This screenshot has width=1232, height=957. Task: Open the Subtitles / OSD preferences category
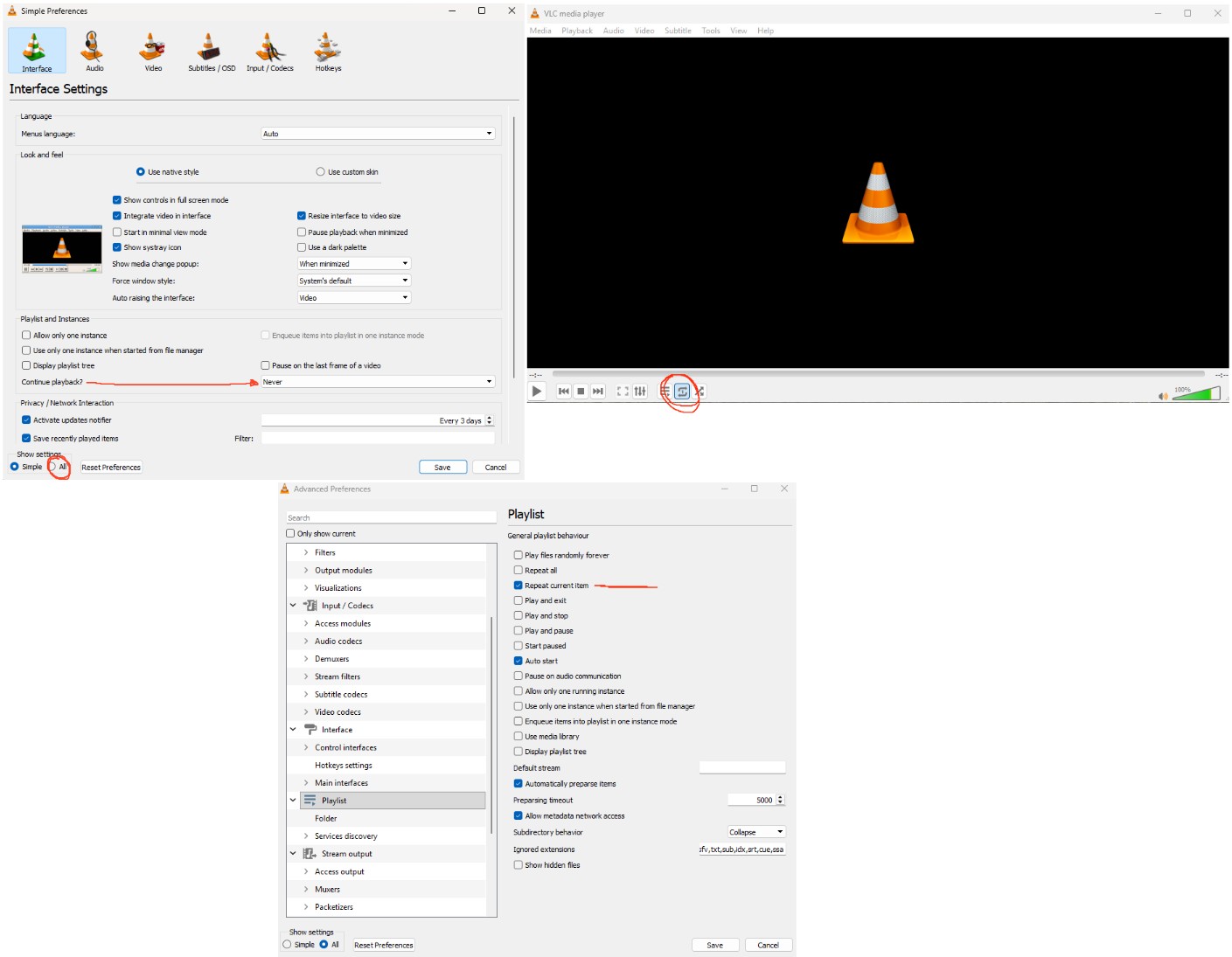point(212,51)
